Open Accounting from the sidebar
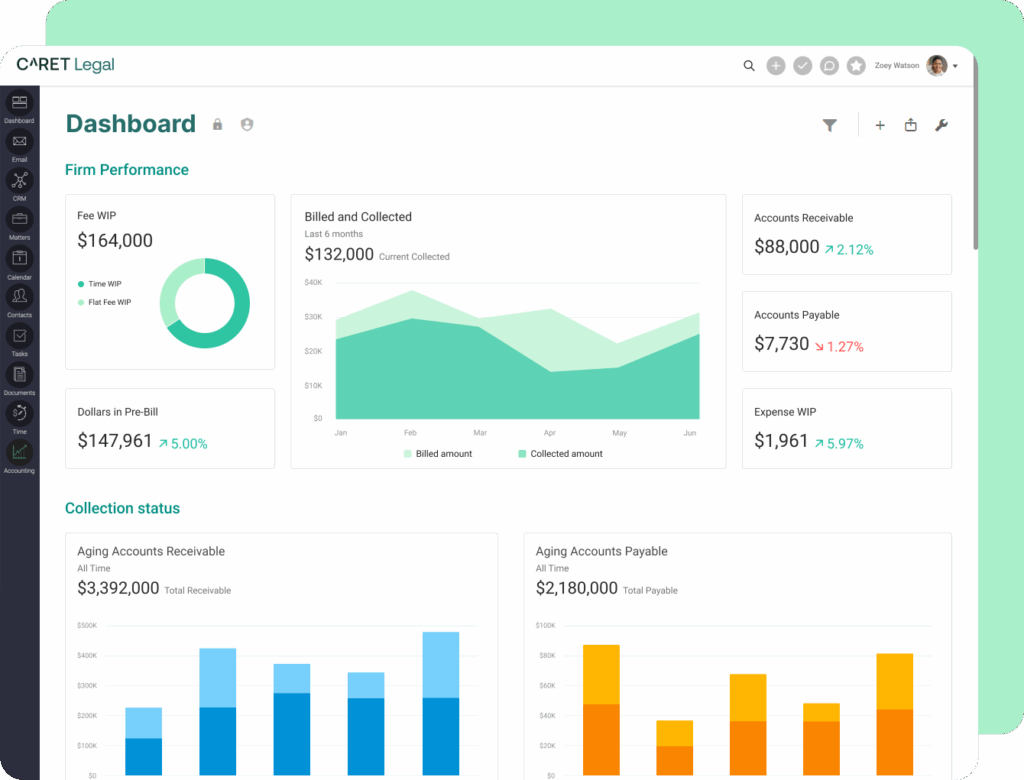The width and height of the screenshot is (1024, 780). click(19, 452)
